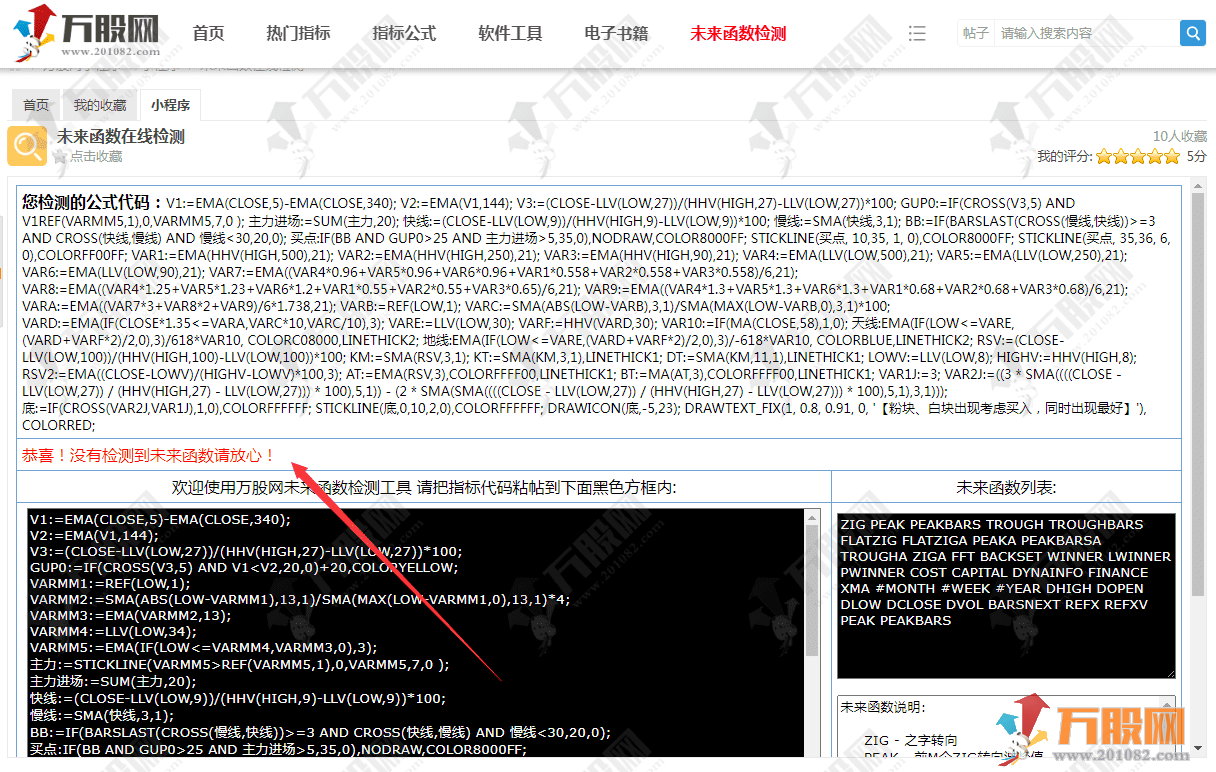Click inside the black future-function list textarea

click(1006, 596)
